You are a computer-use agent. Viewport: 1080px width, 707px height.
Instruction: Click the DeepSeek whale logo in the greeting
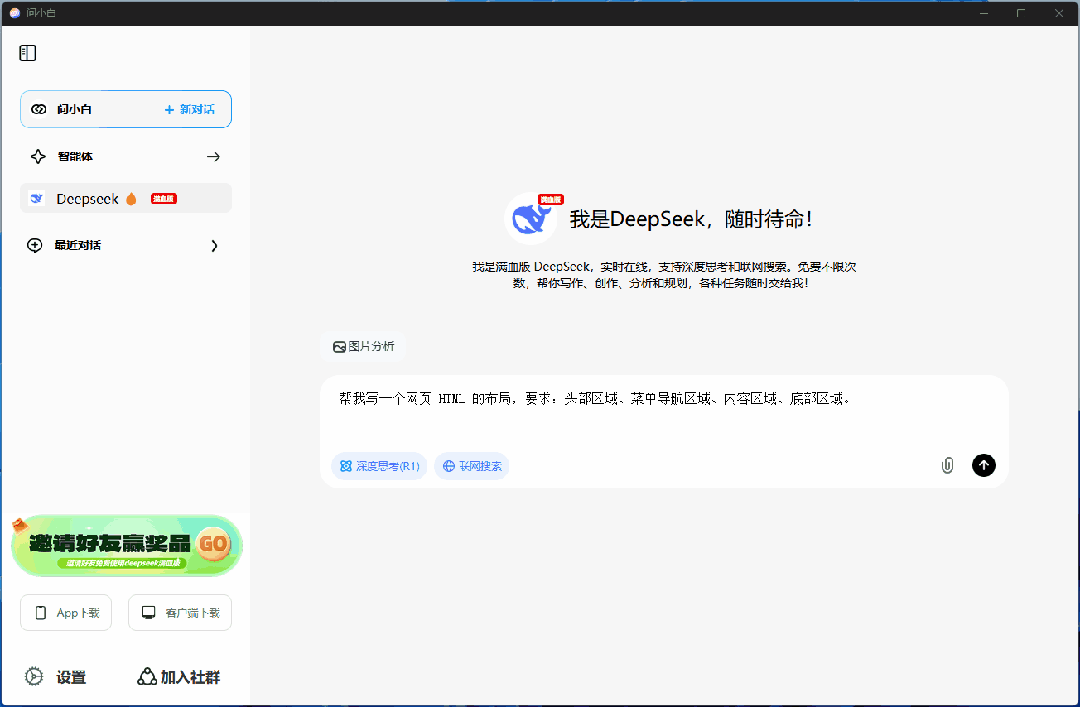click(531, 218)
